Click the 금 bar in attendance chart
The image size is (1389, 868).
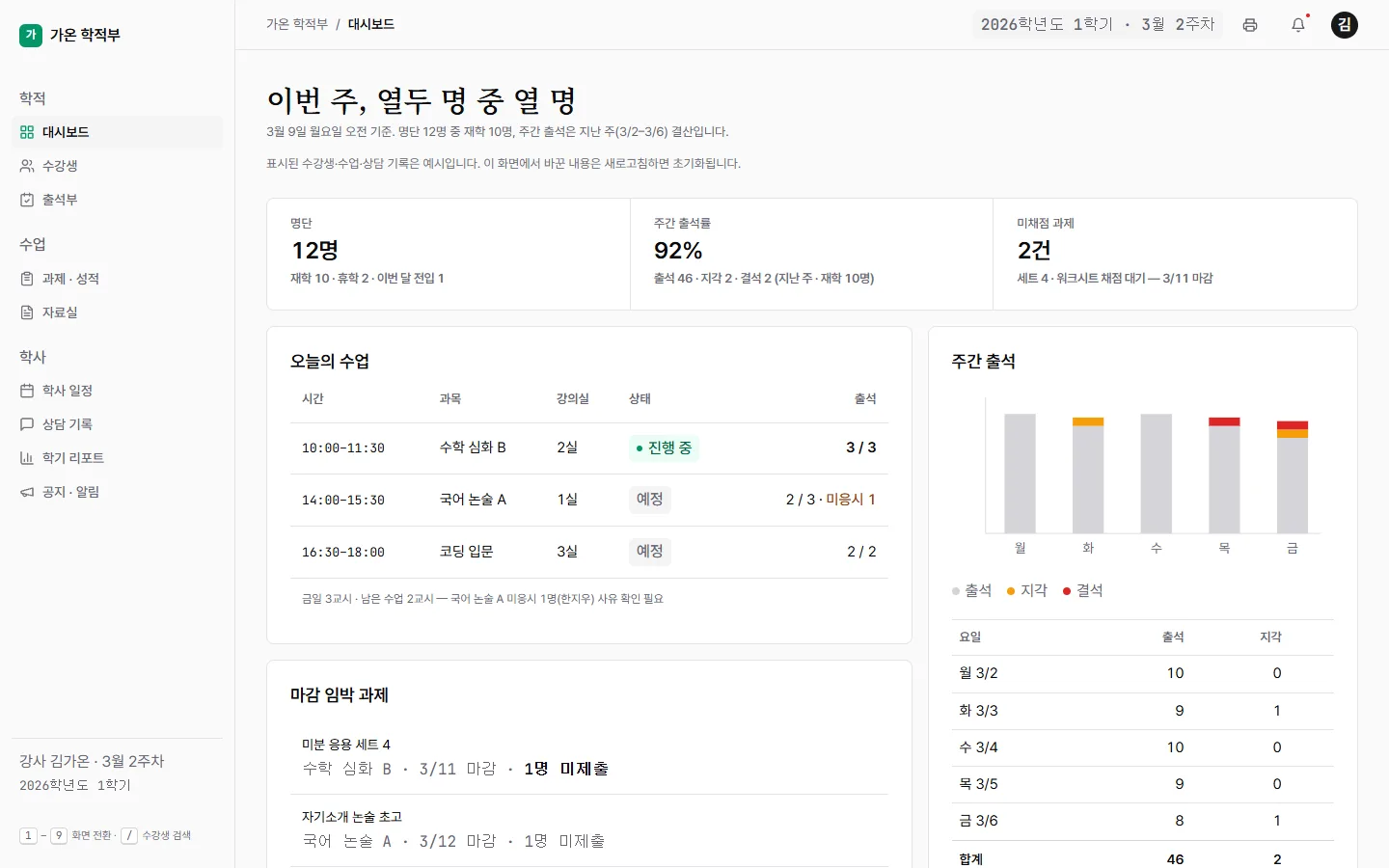click(x=1293, y=476)
